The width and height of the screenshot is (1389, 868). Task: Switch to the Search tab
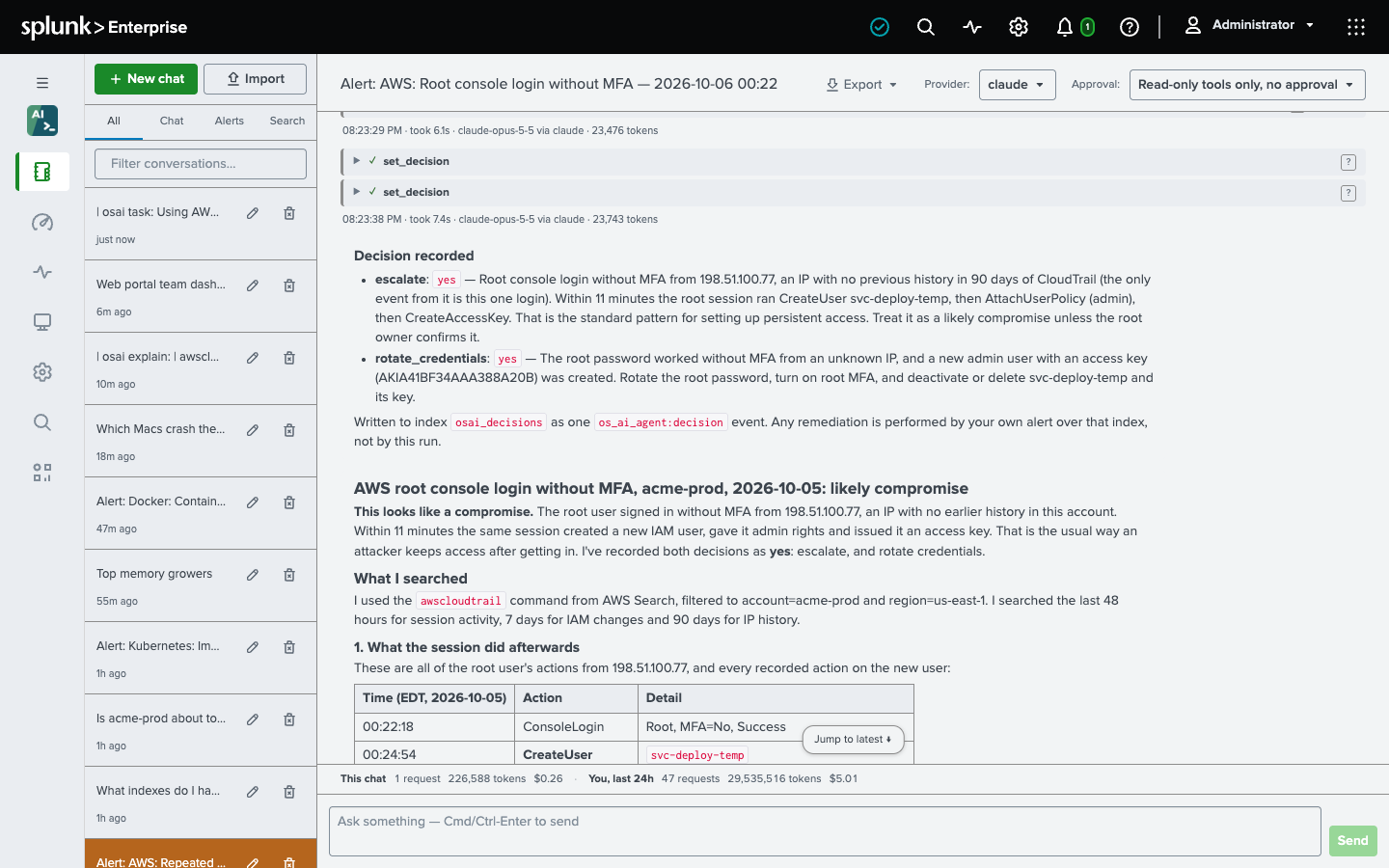click(x=287, y=121)
